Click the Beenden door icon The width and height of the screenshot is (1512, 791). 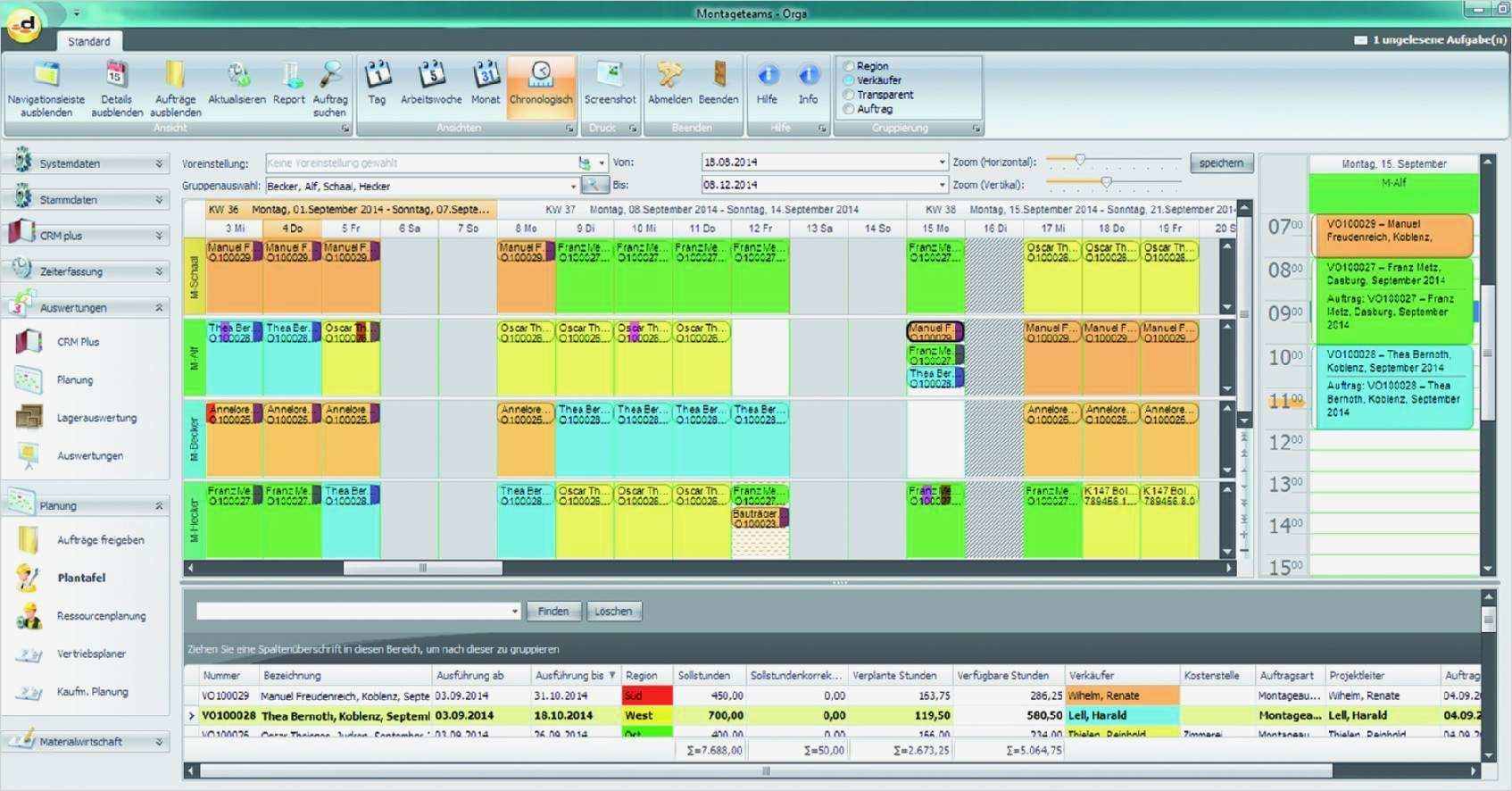pyautogui.click(x=719, y=74)
